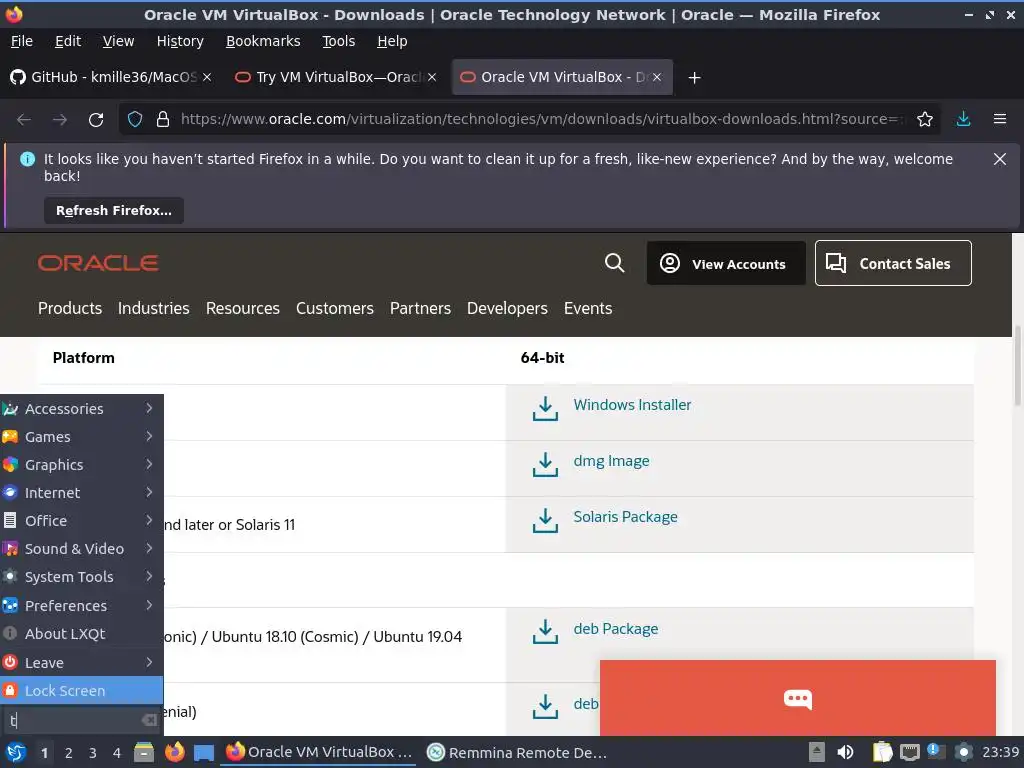Image resolution: width=1024 pixels, height=768 pixels.
Task: Open the red chat bubble widget
Action: (797, 697)
